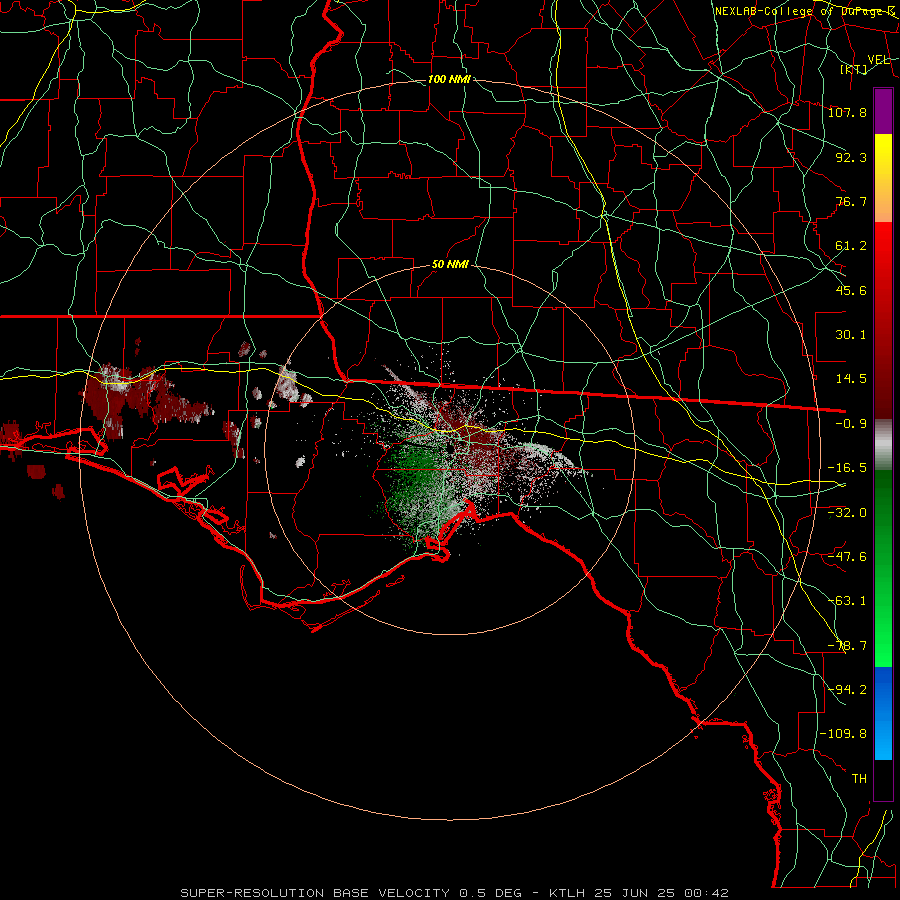This screenshot has width=900, height=900.
Task: Click the purple segment of the color bar
Action: (x=883, y=112)
